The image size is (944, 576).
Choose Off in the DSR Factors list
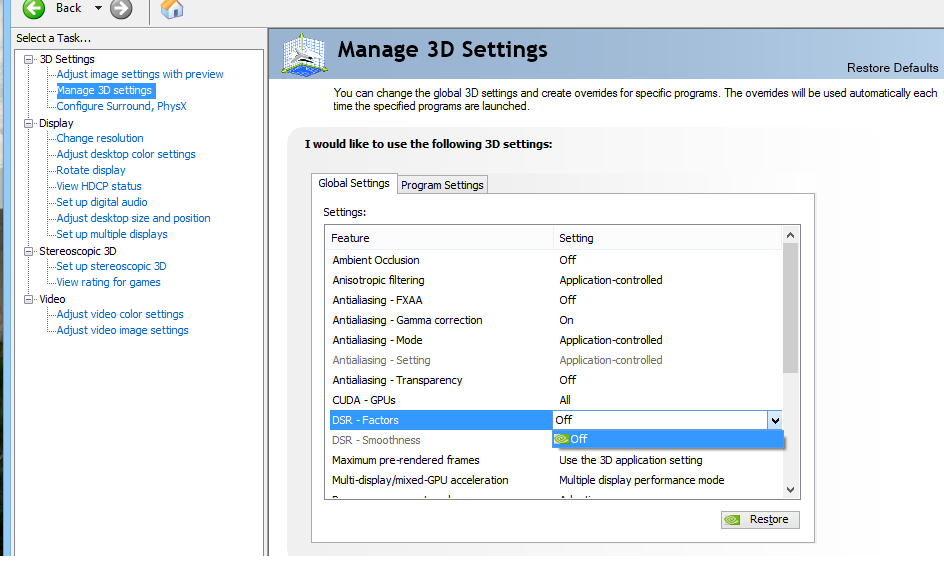[x=668, y=439]
